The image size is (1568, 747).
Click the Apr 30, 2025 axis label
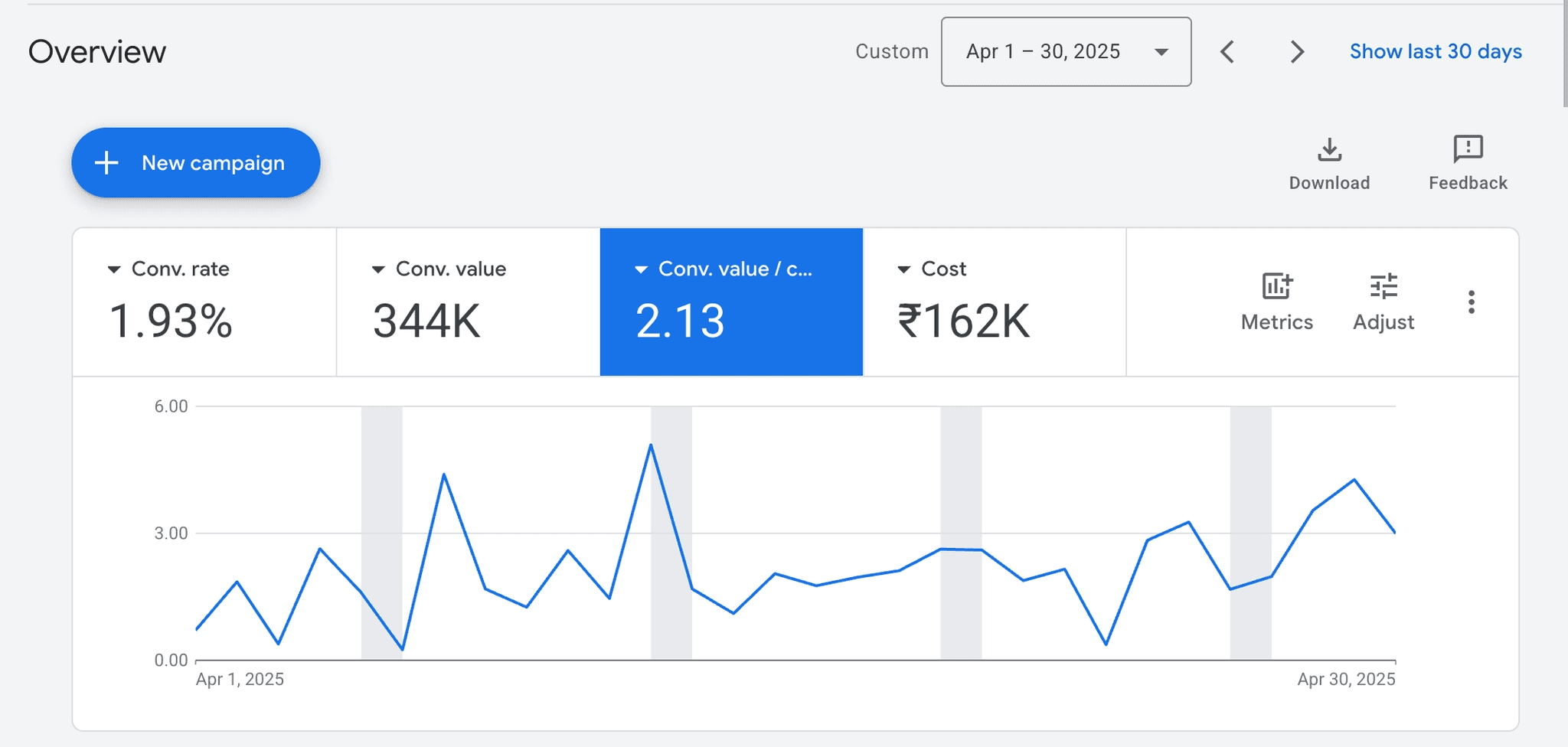(x=1346, y=679)
